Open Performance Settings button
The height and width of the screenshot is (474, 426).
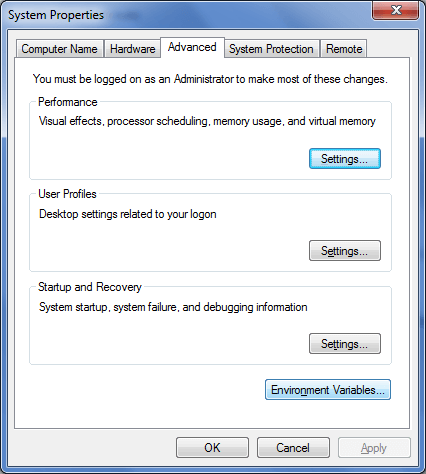coord(345,159)
